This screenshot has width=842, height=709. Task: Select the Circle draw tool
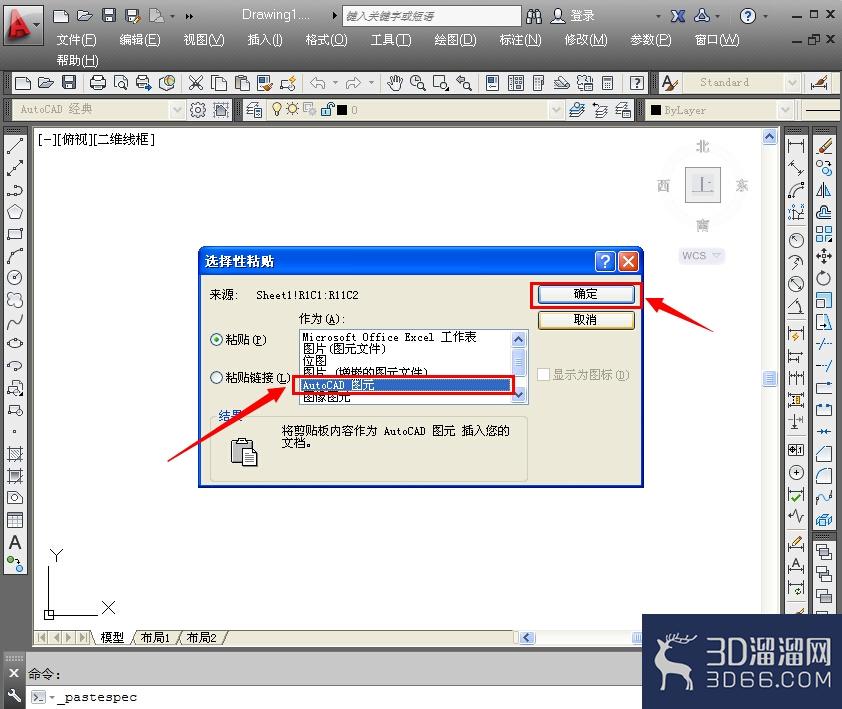point(14,277)
